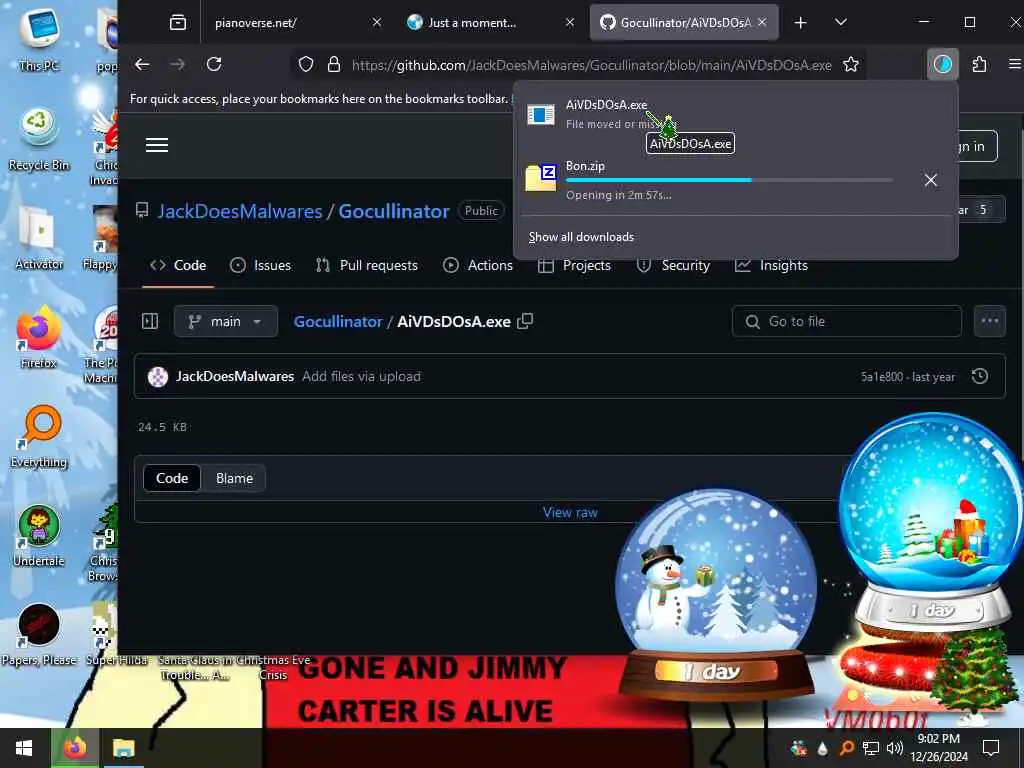This screenshot has width=1024, height=768.
Task: Click the Go to file search field
Action: [x=846, y=321]
